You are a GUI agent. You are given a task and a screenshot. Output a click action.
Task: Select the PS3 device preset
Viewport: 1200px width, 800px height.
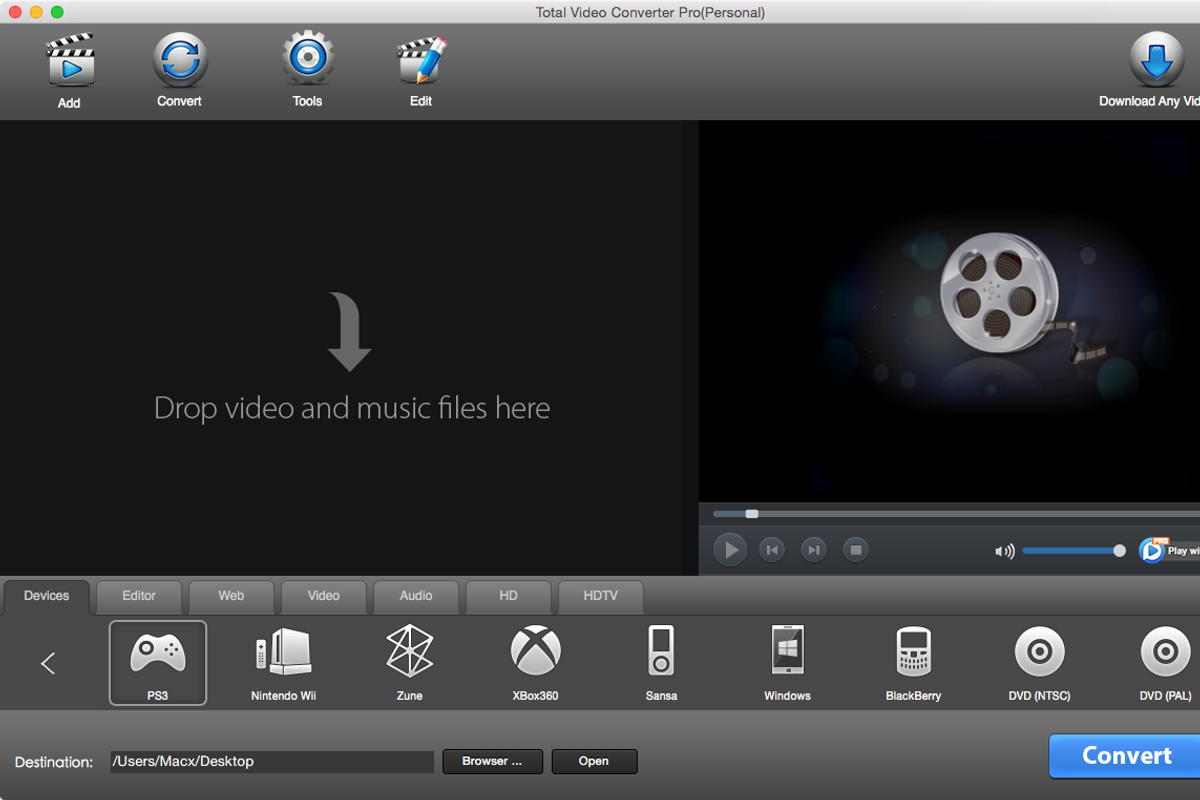(x=158, y=663)
